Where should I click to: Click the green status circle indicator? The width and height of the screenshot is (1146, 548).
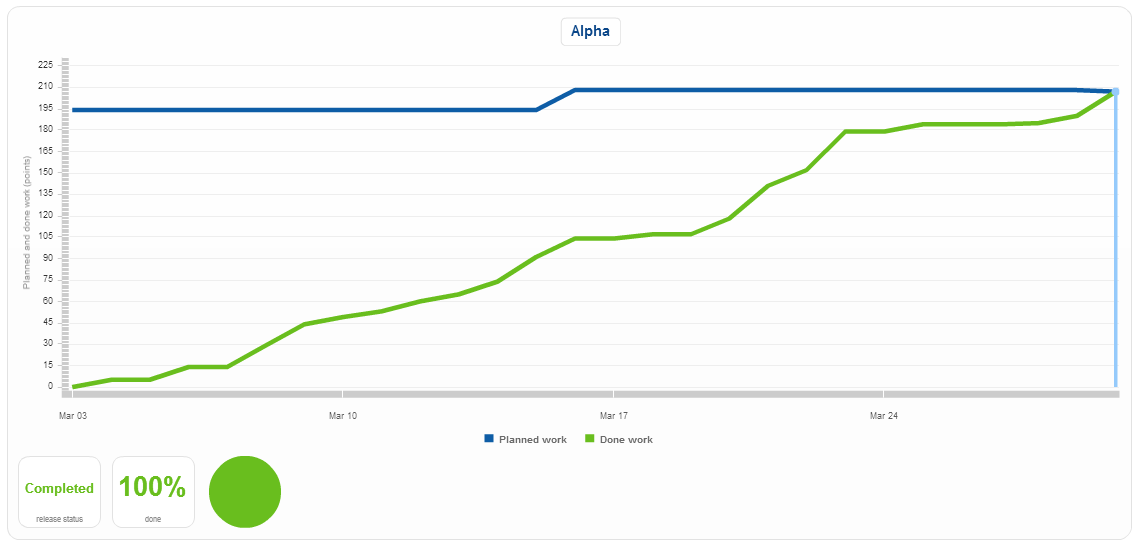click(245, 492)
